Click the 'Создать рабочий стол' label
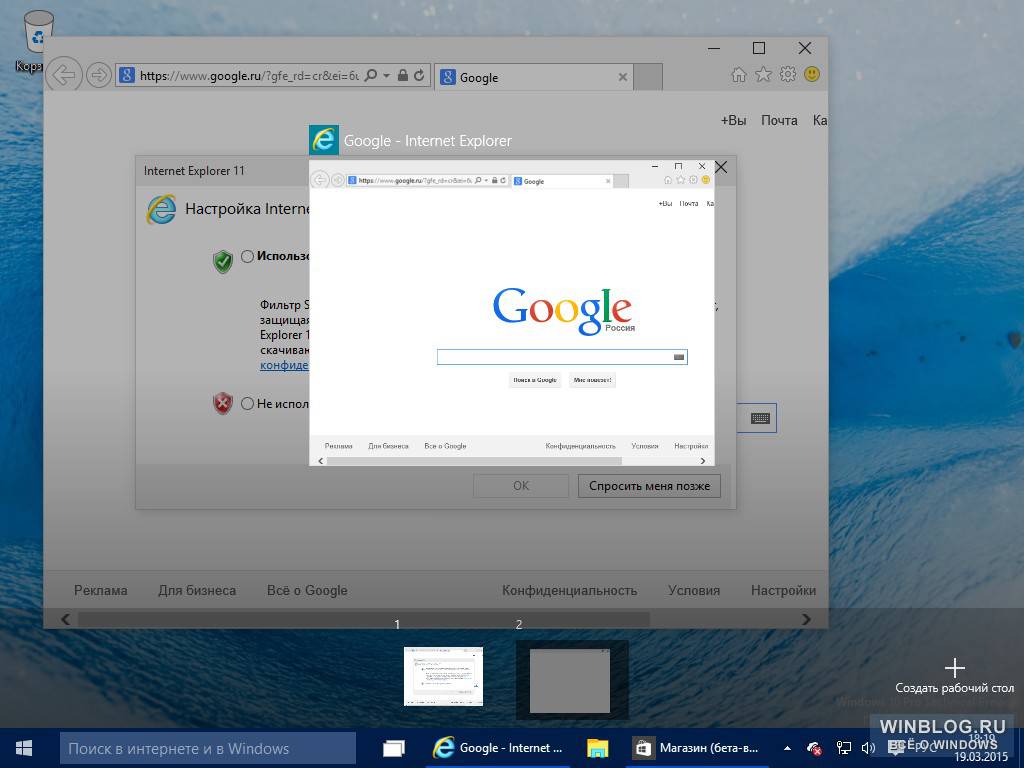The height and width of the screenshot is (768, 1024). click(x=954, y=688)
